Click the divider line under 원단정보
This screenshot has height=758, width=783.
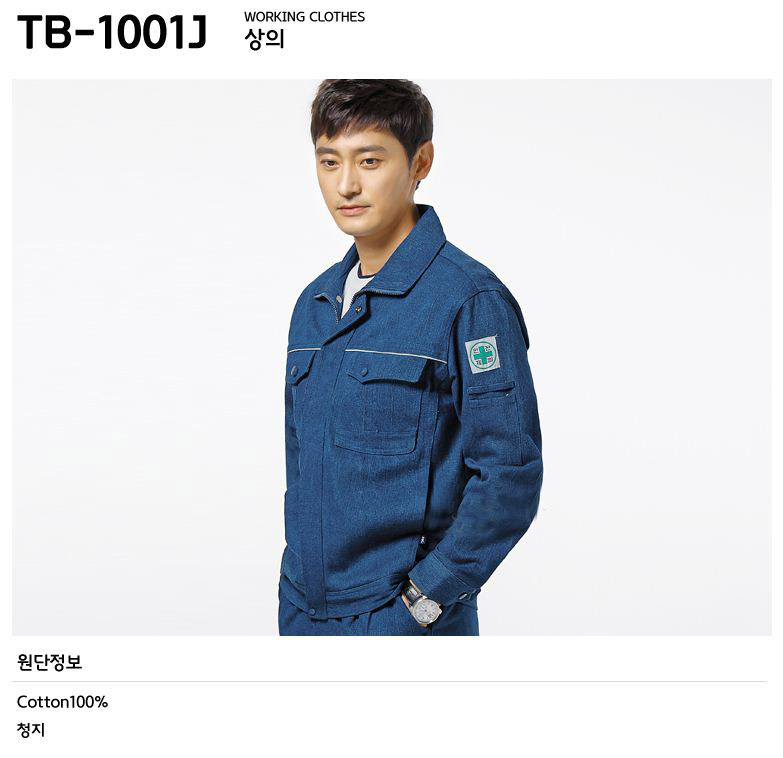(390, 681)
